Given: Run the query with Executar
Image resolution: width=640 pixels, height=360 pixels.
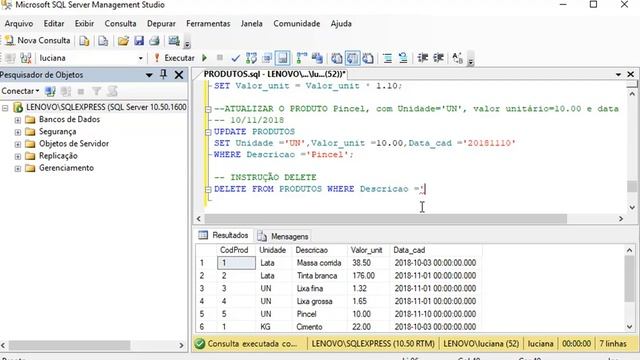Looking at the screenshot, I should tap(174, 58).
